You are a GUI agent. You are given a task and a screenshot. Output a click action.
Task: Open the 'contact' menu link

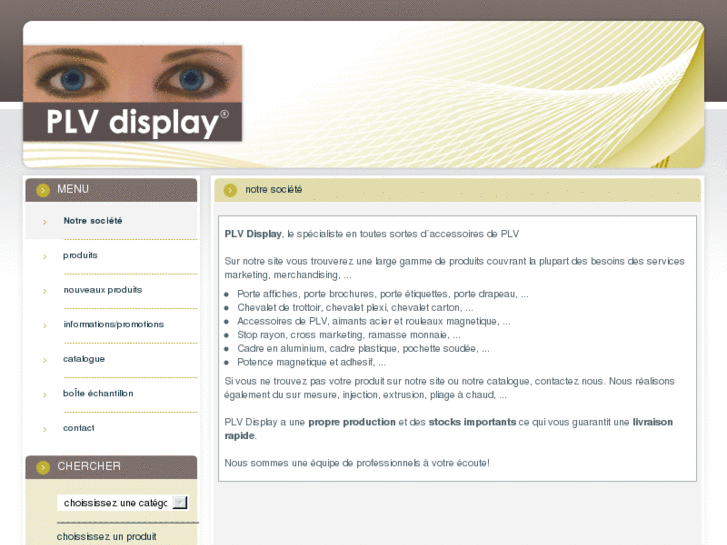click(79, 428)
